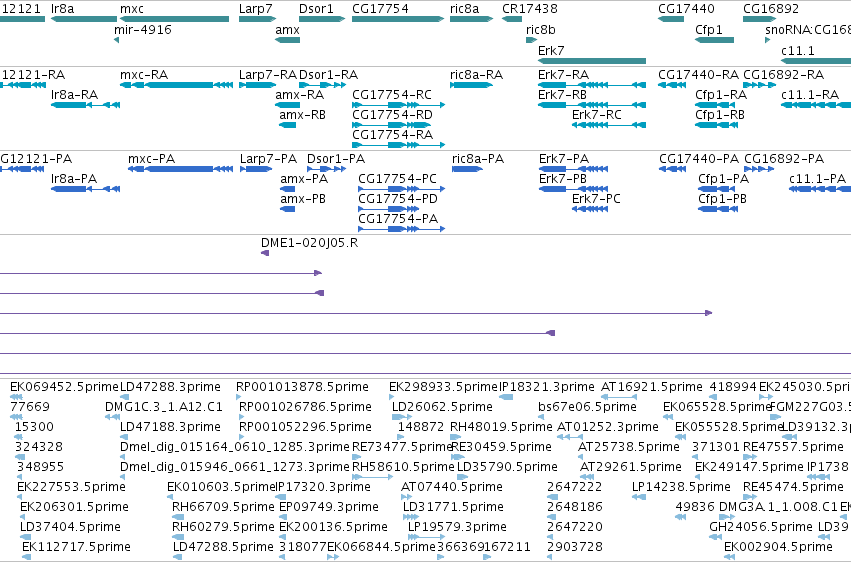Select the mxc-RA transcript glyph

click(176, 85)
